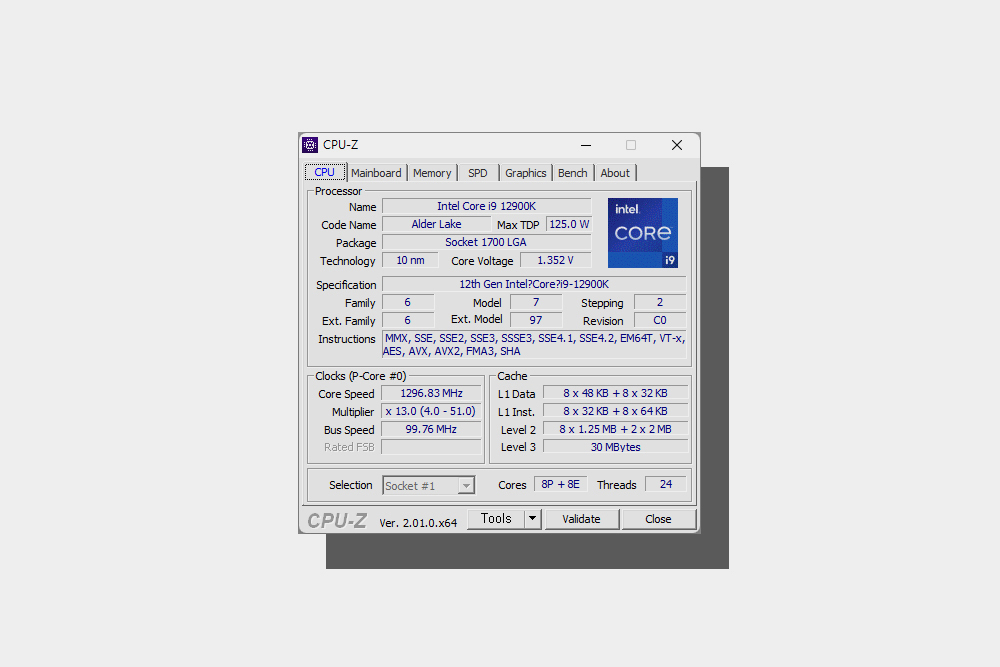Click the CPU-Z app icon in title bar
The image size is (1000, 667).
click(x=310, y=145)
